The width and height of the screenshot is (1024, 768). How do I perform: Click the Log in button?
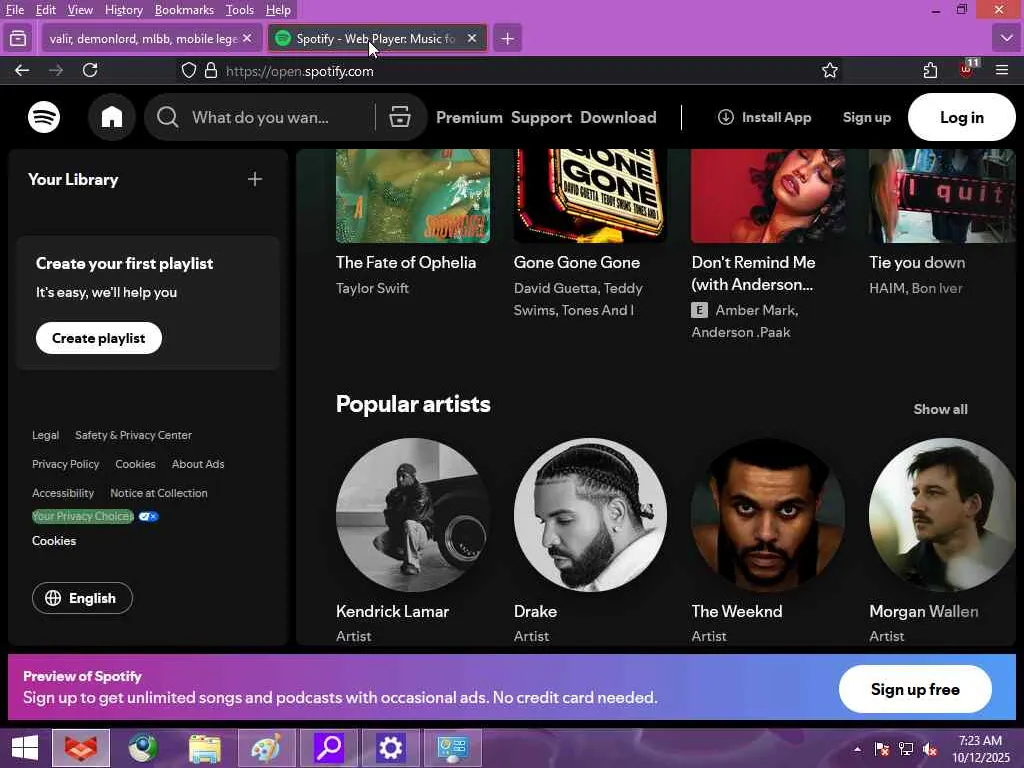coord(961,118)
